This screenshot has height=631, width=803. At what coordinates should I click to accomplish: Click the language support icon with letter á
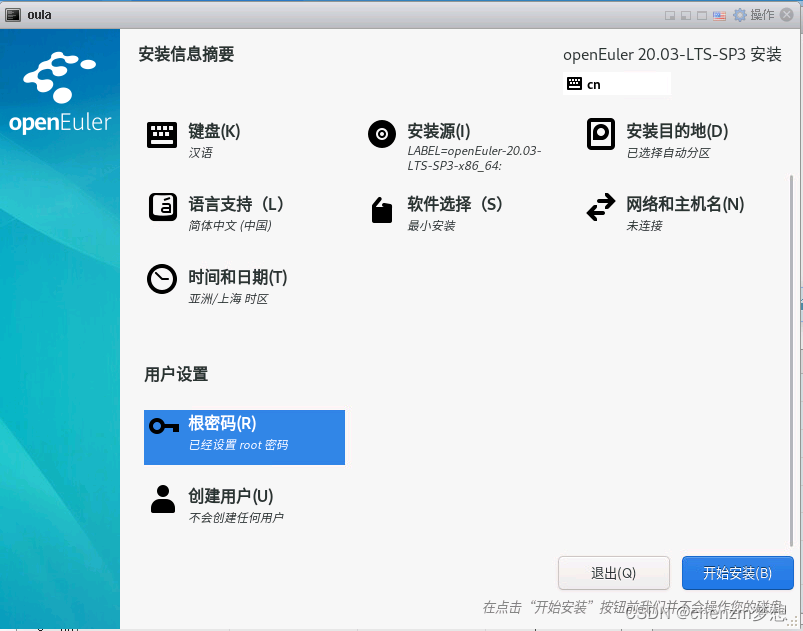pos(163,207)
